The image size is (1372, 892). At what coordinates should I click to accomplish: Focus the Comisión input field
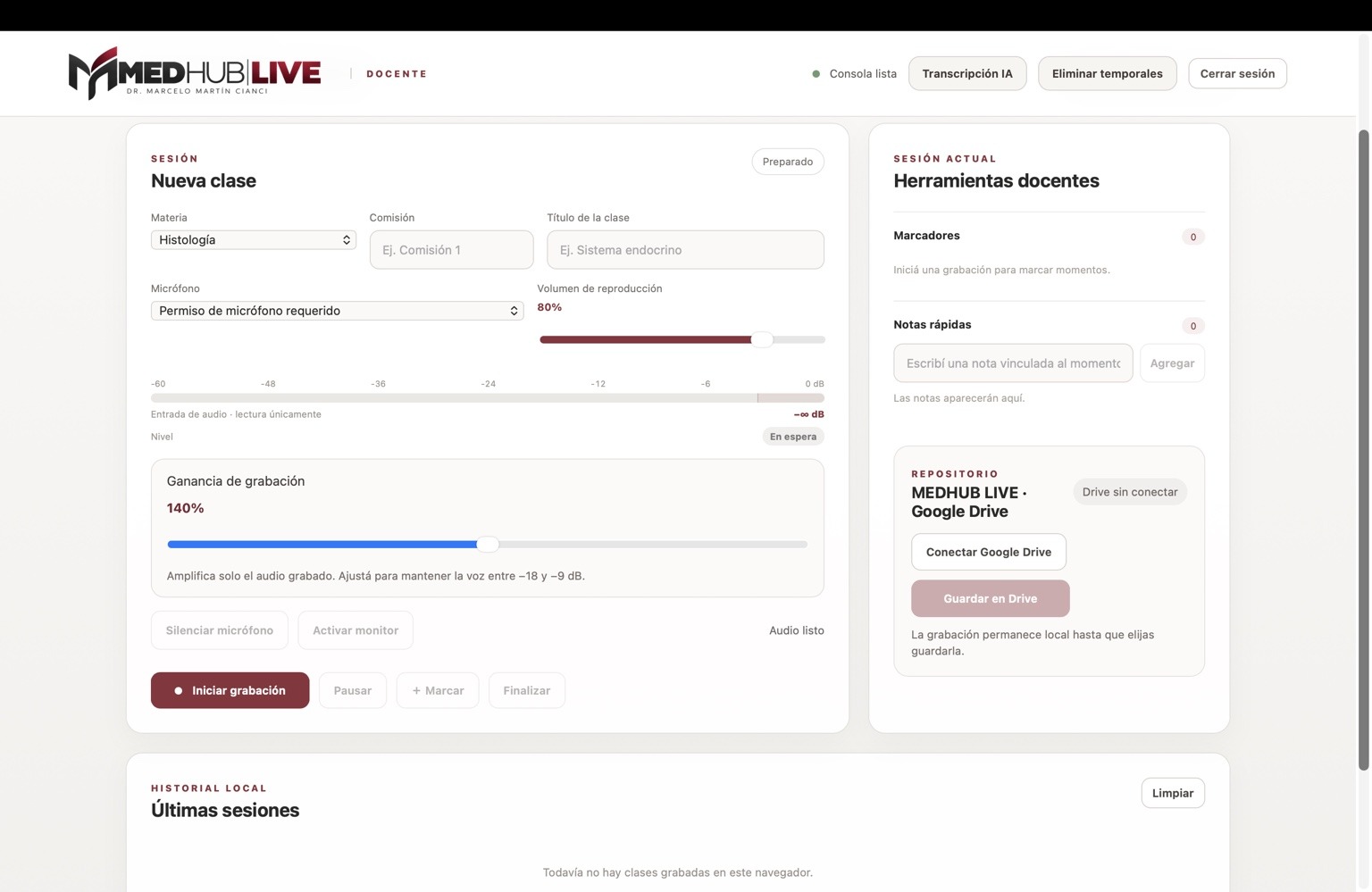[451, 250]
